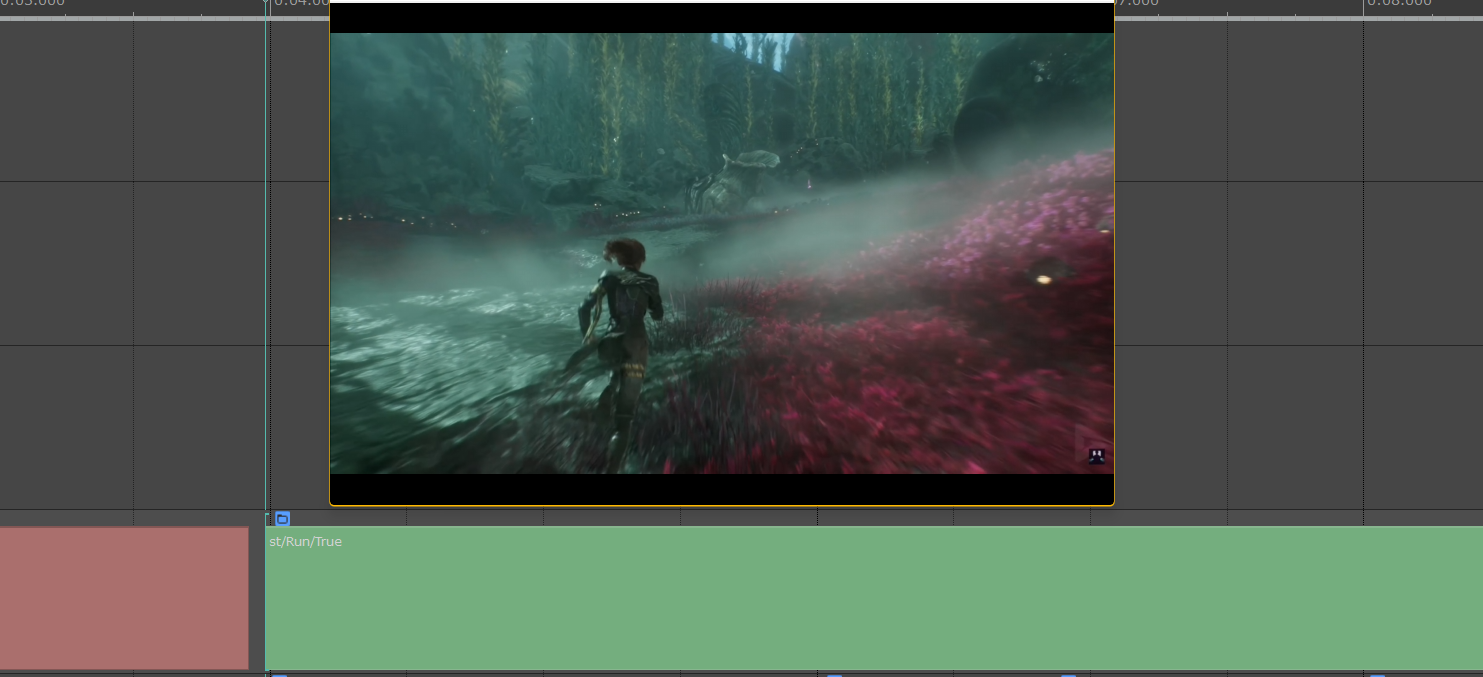Screen dimensions: 1483x677
Task: Click the 0:08.000 timestamp on the ruler
Action: point(1399,3)
